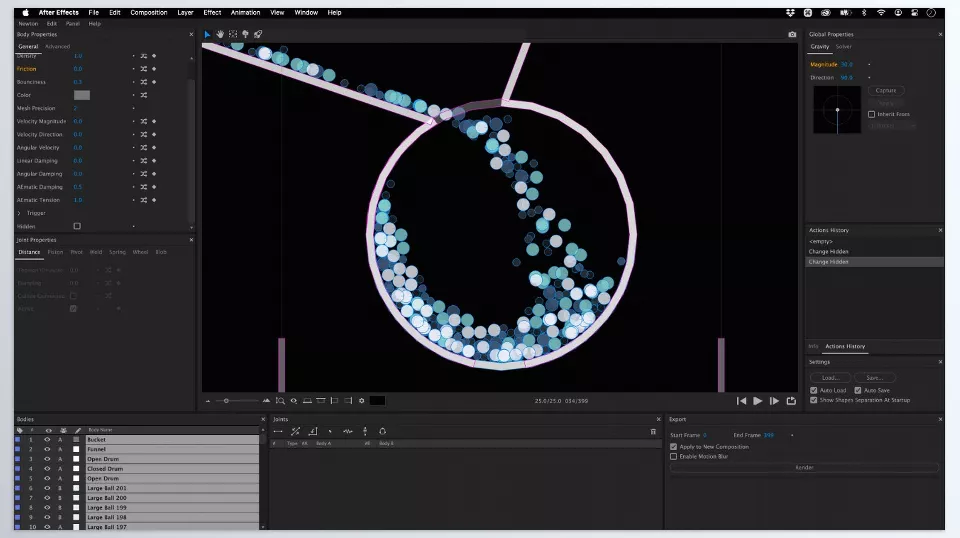Screen dimensions: 960x538
Task: Click the randomize icon for Color
Action: 144,95
